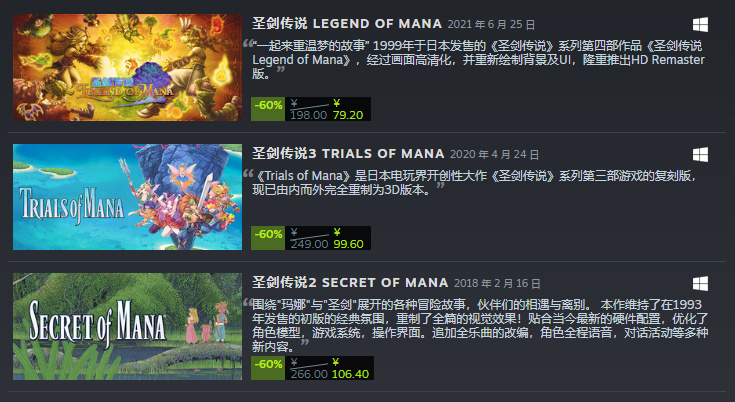Click the 圣剑传说2 SECRET OF MANA title

(x=350, y=283)
